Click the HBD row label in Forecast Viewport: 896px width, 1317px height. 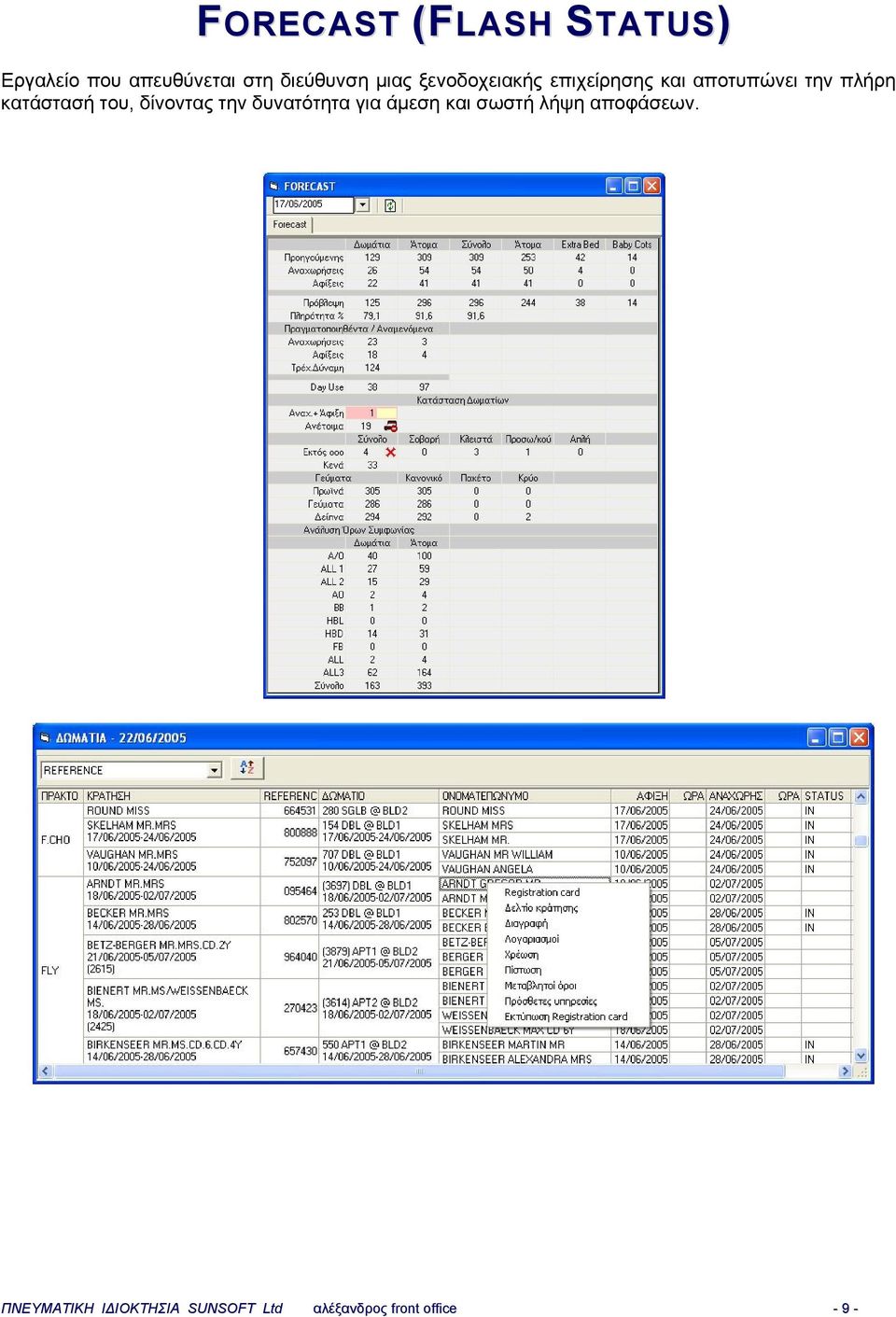point(334,634)
